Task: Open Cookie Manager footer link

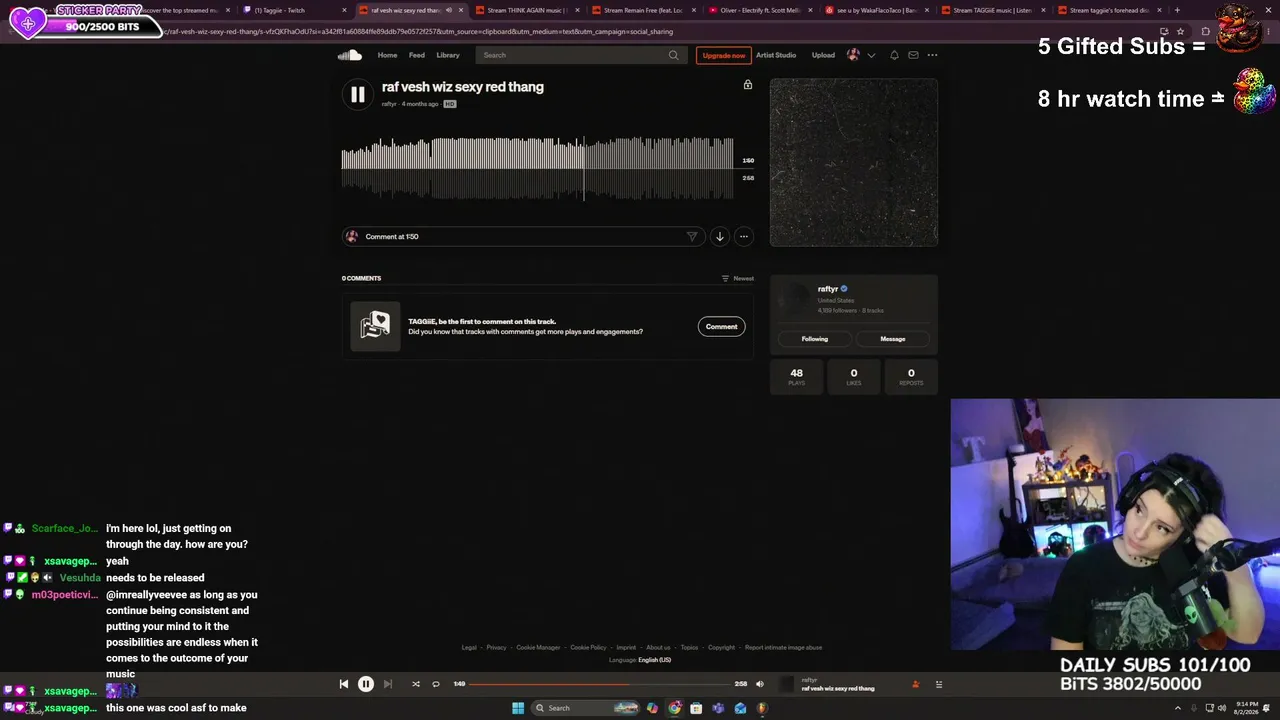Action: 538,647
